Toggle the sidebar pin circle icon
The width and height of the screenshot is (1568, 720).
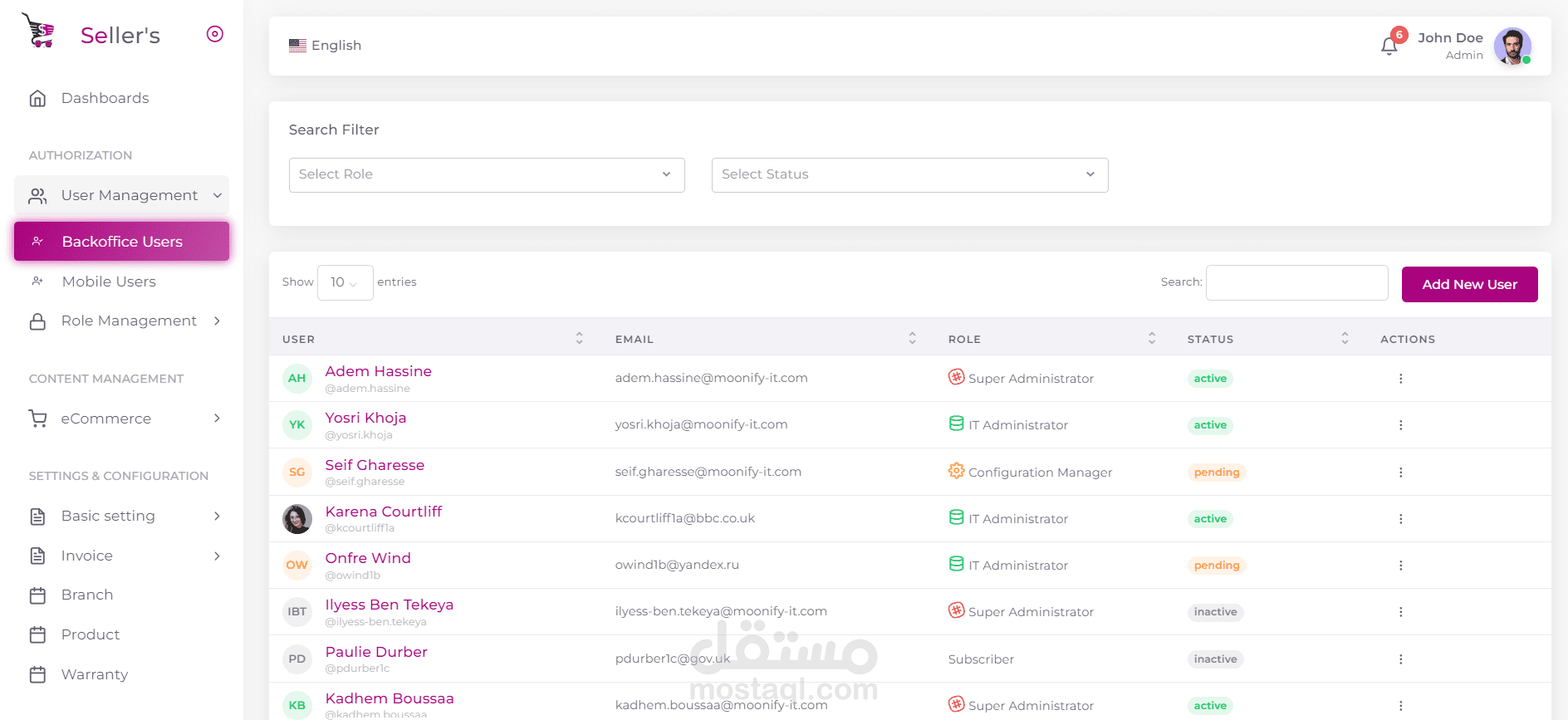click(x=215, y=34)
